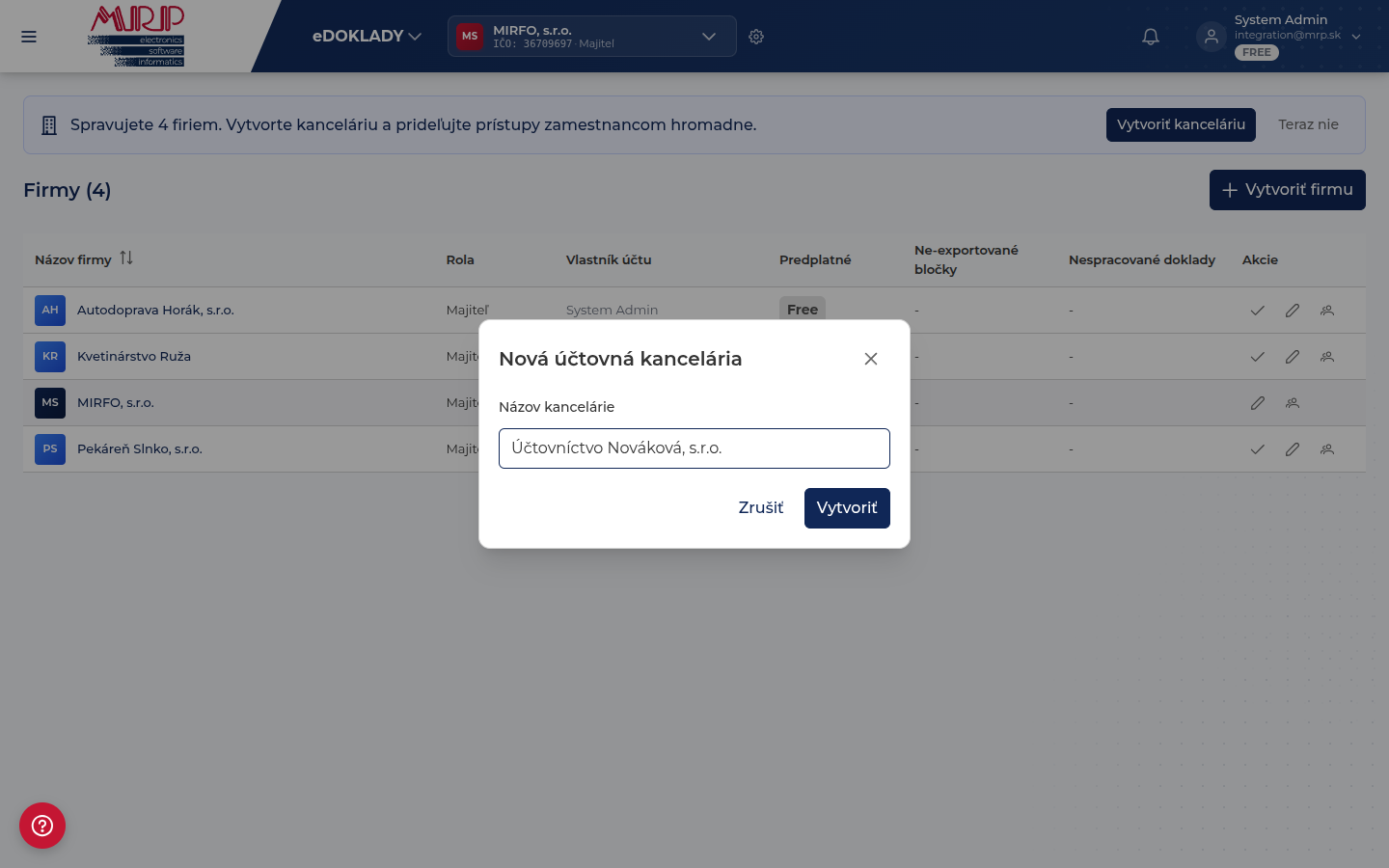Click the building icon in banner
The height and width of the screenshot is (868, 1389).
point(49,125)
